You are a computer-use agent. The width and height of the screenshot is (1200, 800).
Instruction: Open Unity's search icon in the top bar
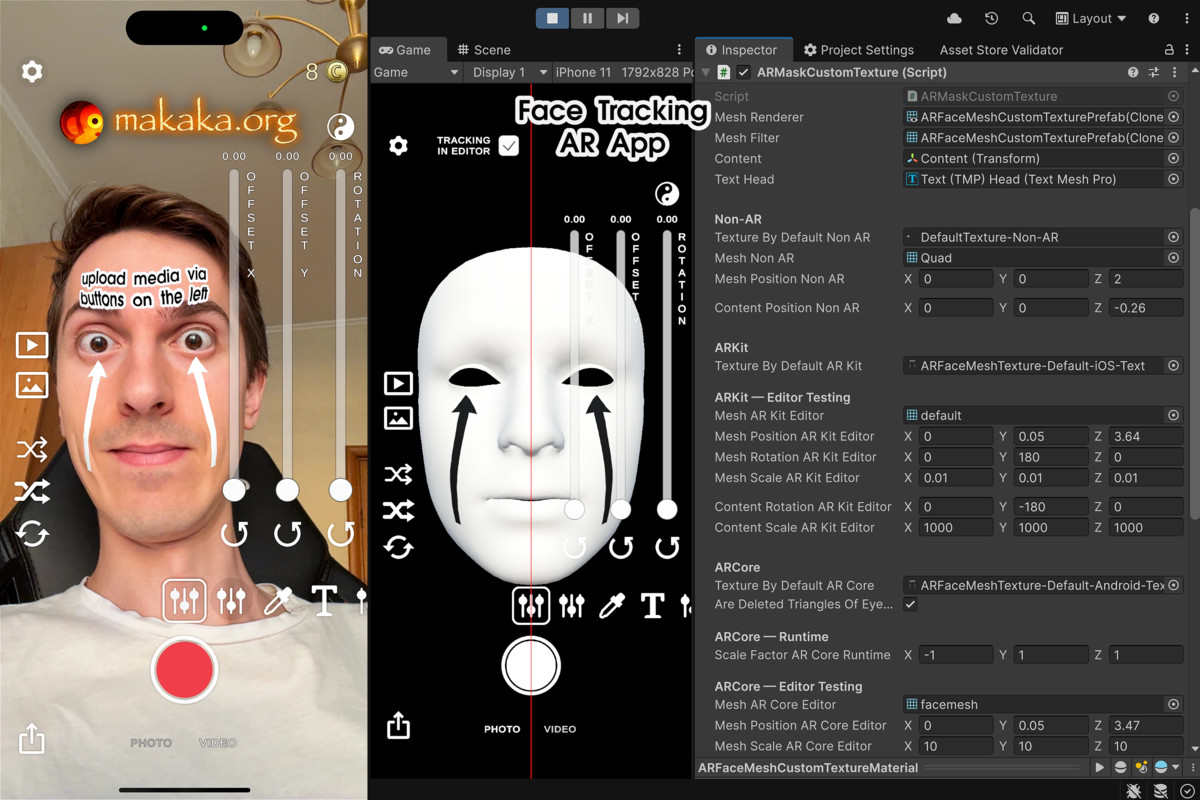point(1027,18)
